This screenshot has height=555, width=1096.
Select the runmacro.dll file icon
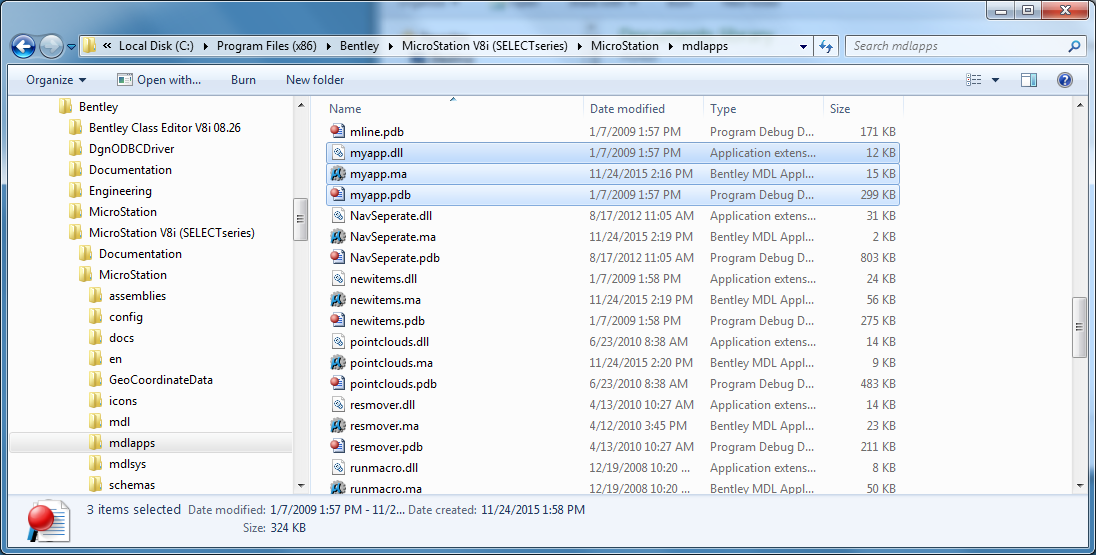click(x=338, y=467)
